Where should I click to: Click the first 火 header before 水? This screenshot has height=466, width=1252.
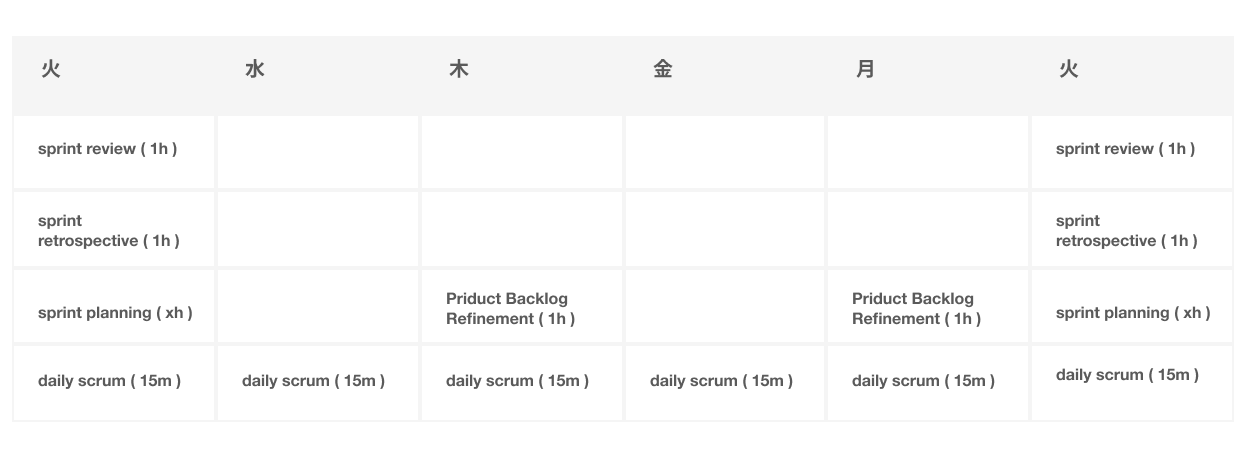pyautogui.click(x=50, y=70)
